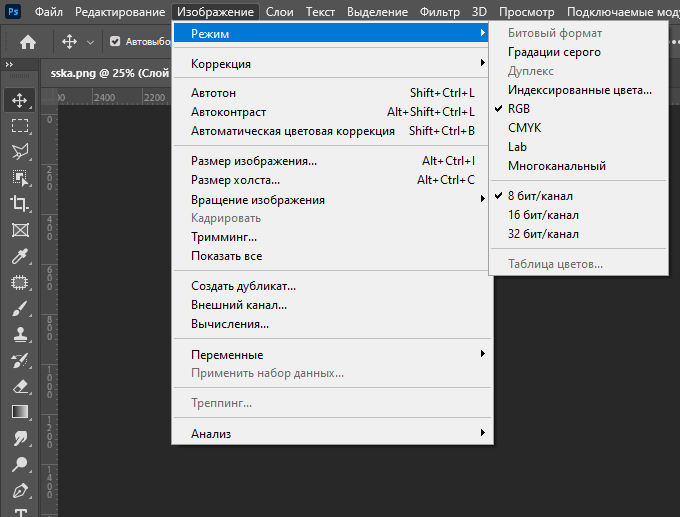Switch color mode to CMYK

pos(524,128)
